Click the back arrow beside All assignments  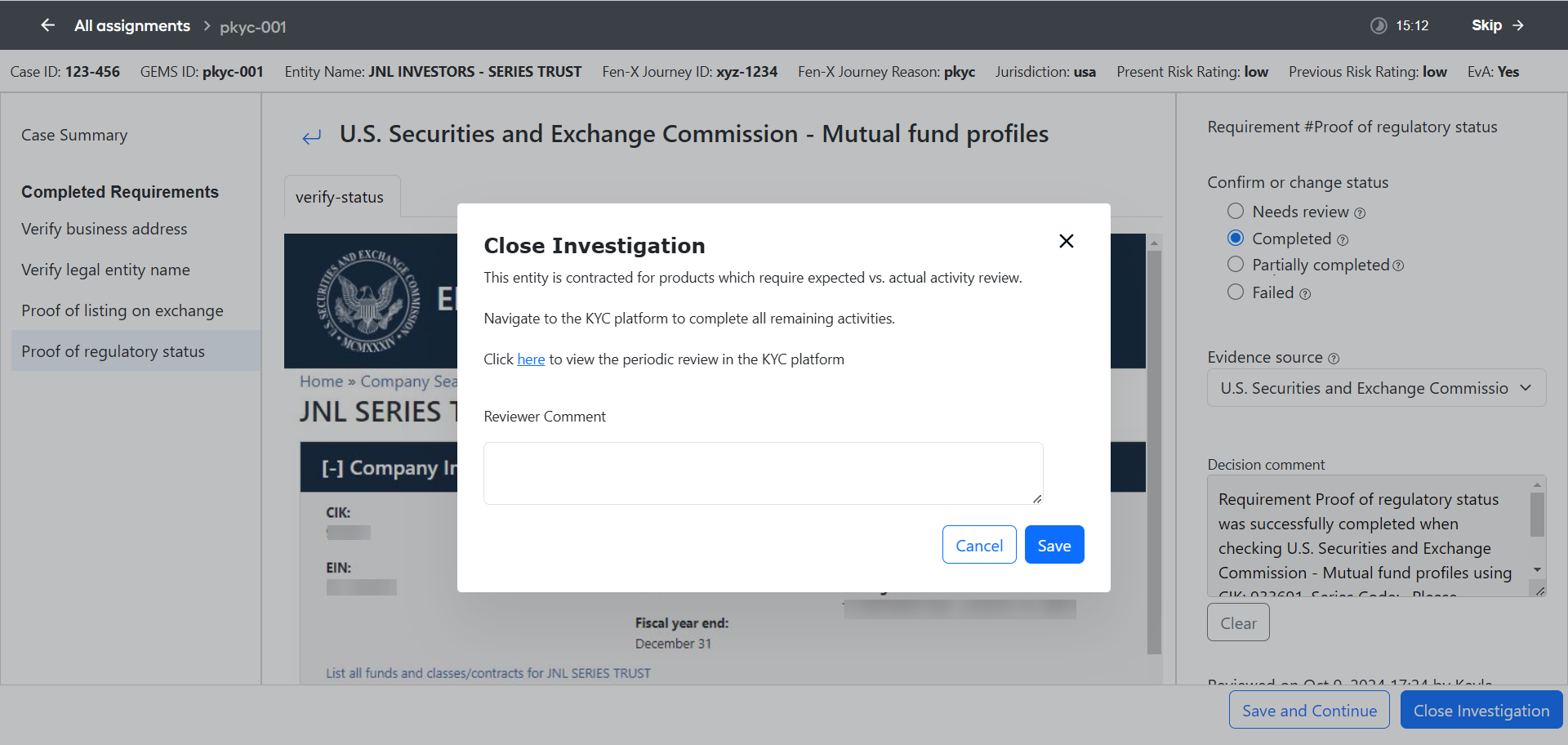[48, 25]
